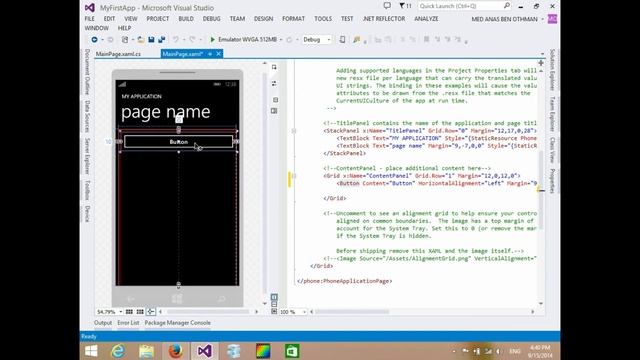Open Internet Explorer from the taskbar

pos(118,351)
